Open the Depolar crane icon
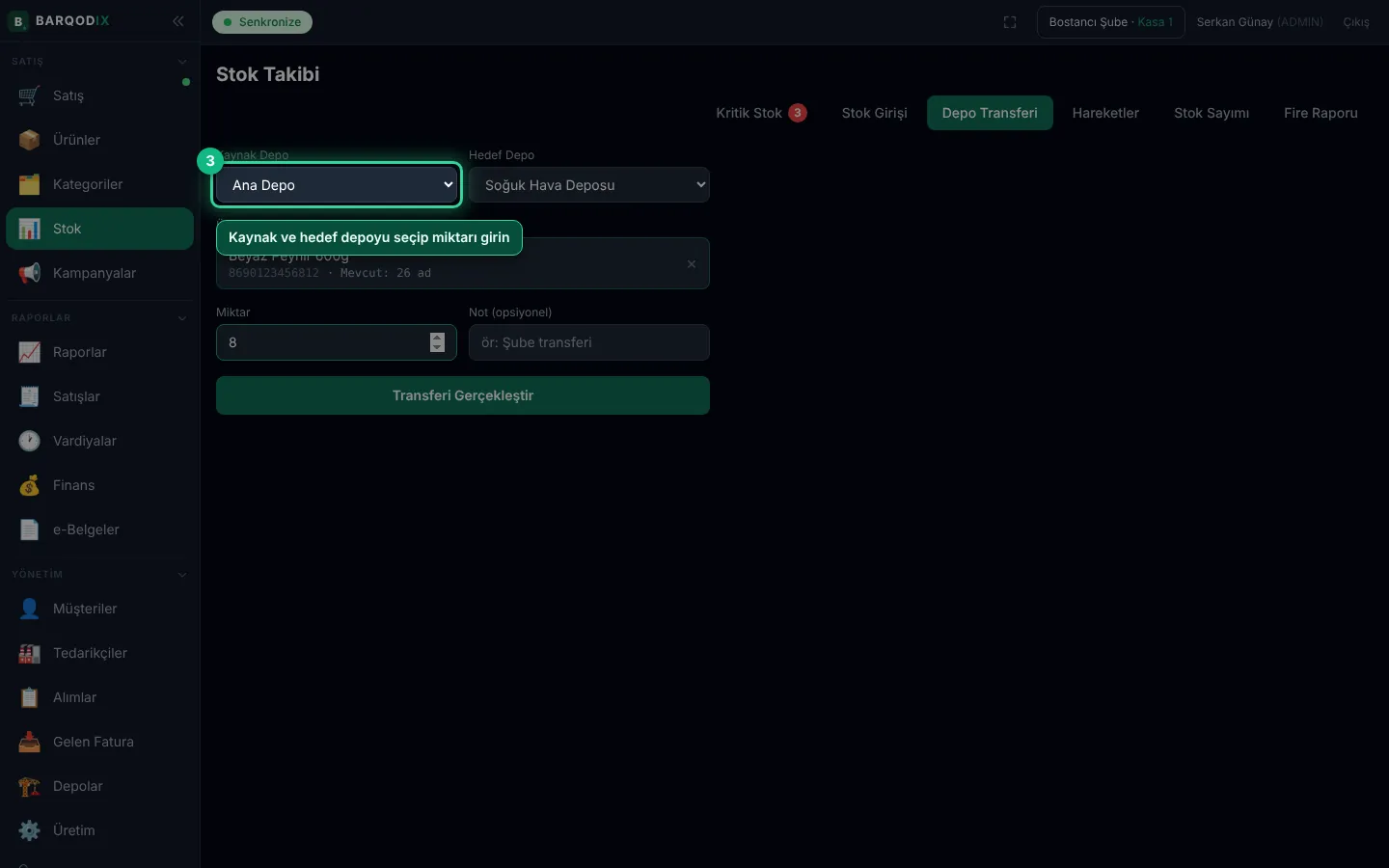 (x=29, y=786)
